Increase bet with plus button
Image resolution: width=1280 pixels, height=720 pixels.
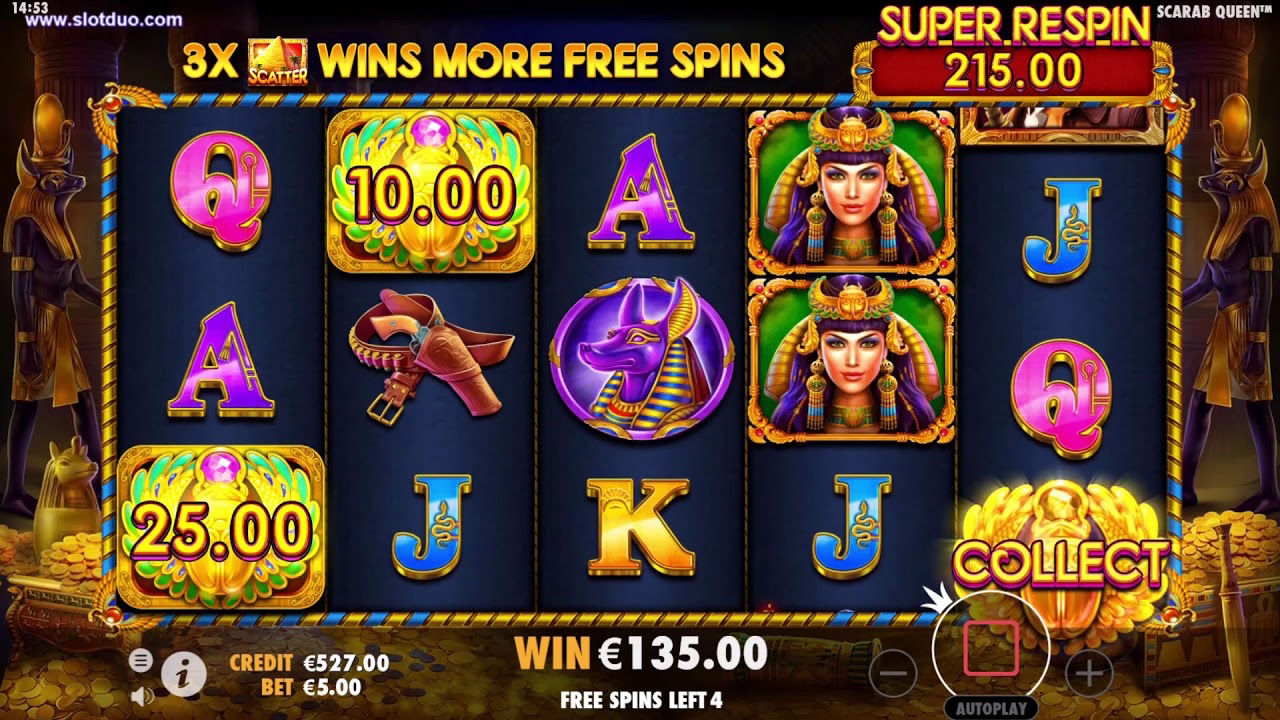[x=1089, y=673]
